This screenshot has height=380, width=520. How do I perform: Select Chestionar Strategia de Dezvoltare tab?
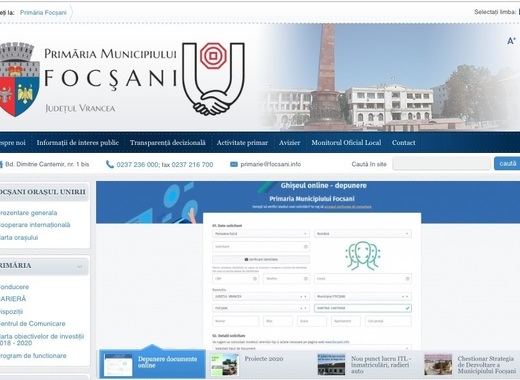coord(470,364)
